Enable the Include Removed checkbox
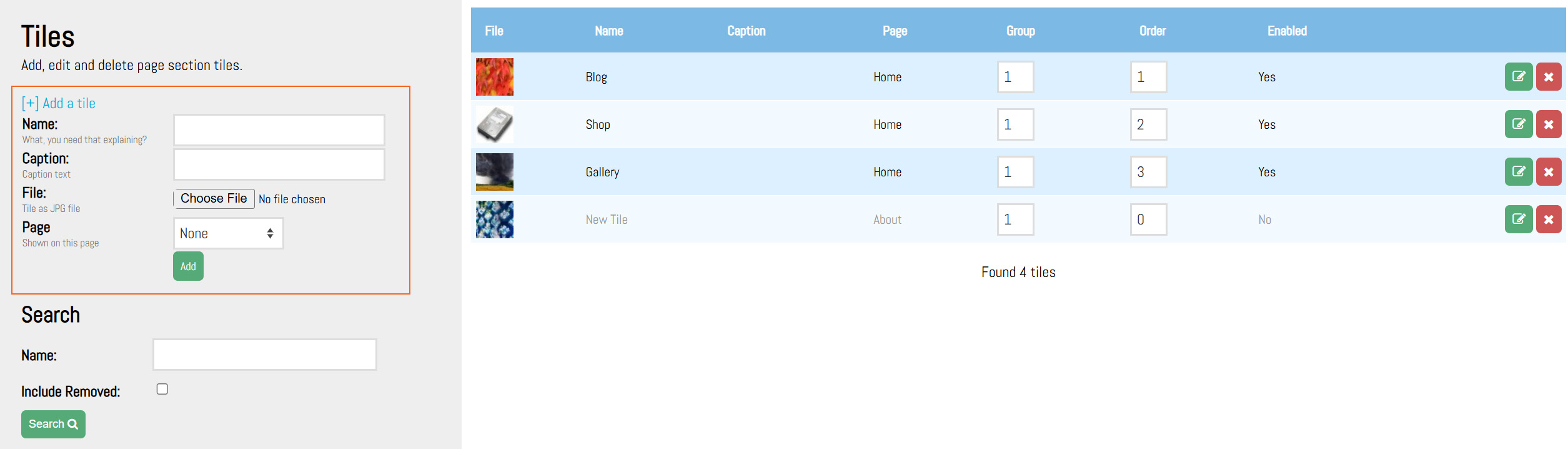The image size is (1568, 449). (x=162, y=389)
